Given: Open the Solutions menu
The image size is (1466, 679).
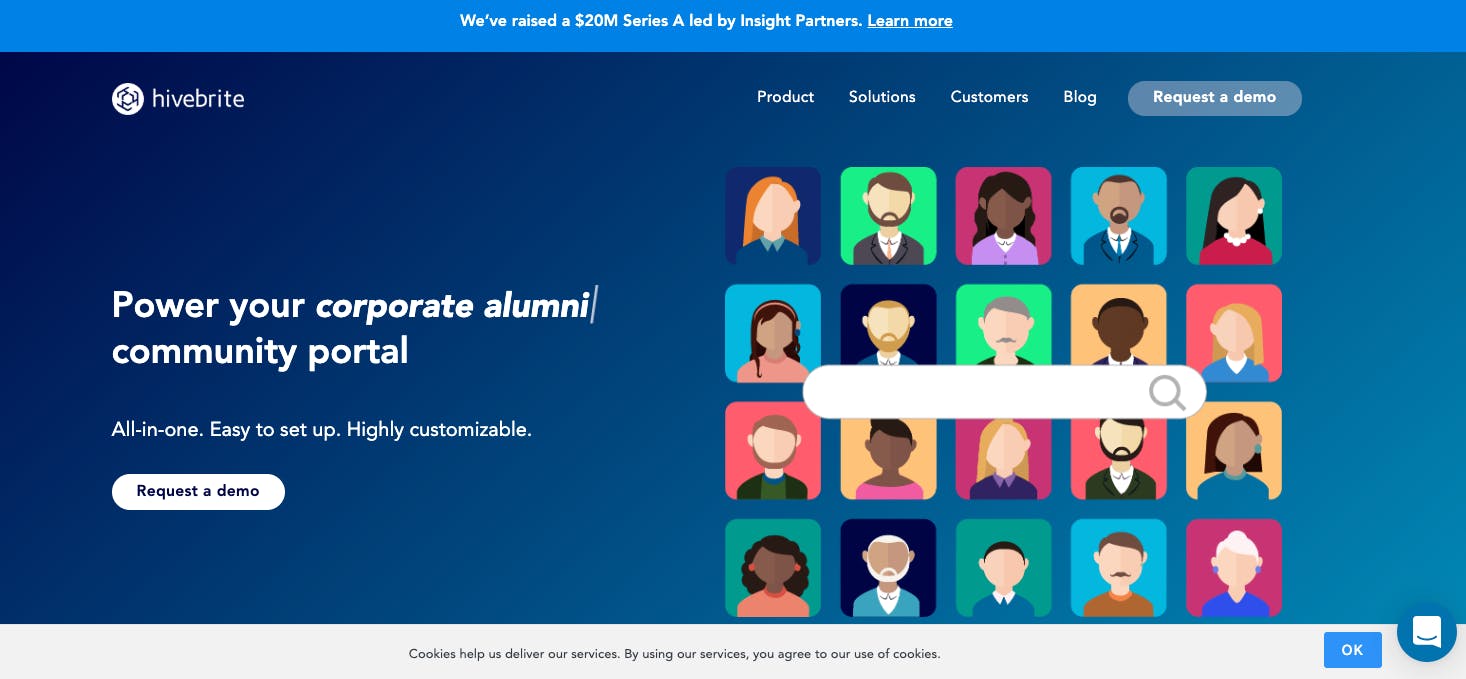Looking at the screenshot, I should coord(882,97).
